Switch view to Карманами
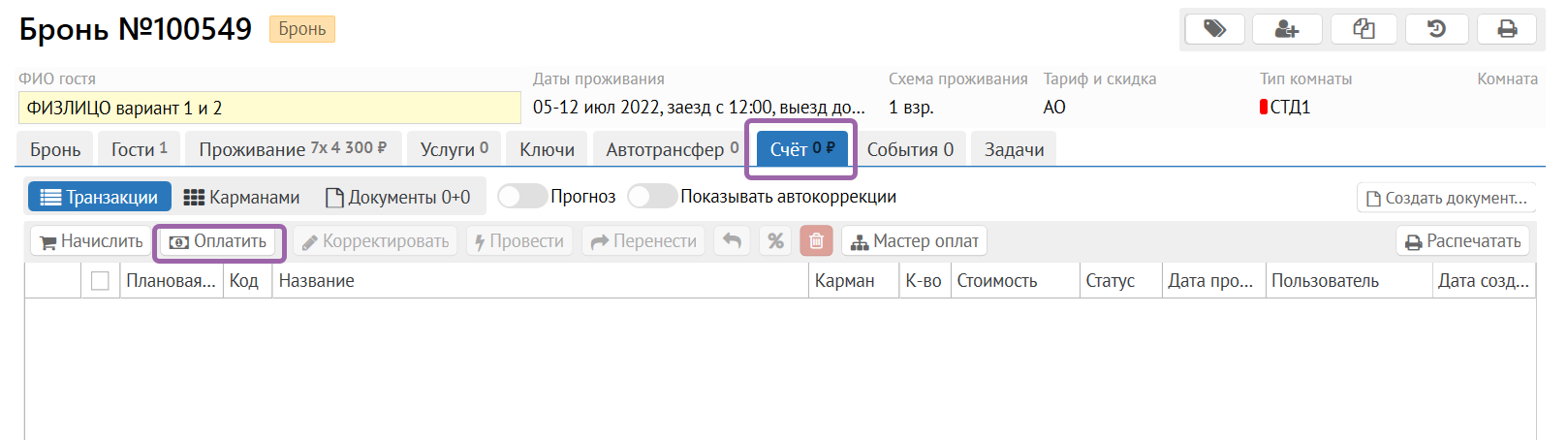 [241, 197]
